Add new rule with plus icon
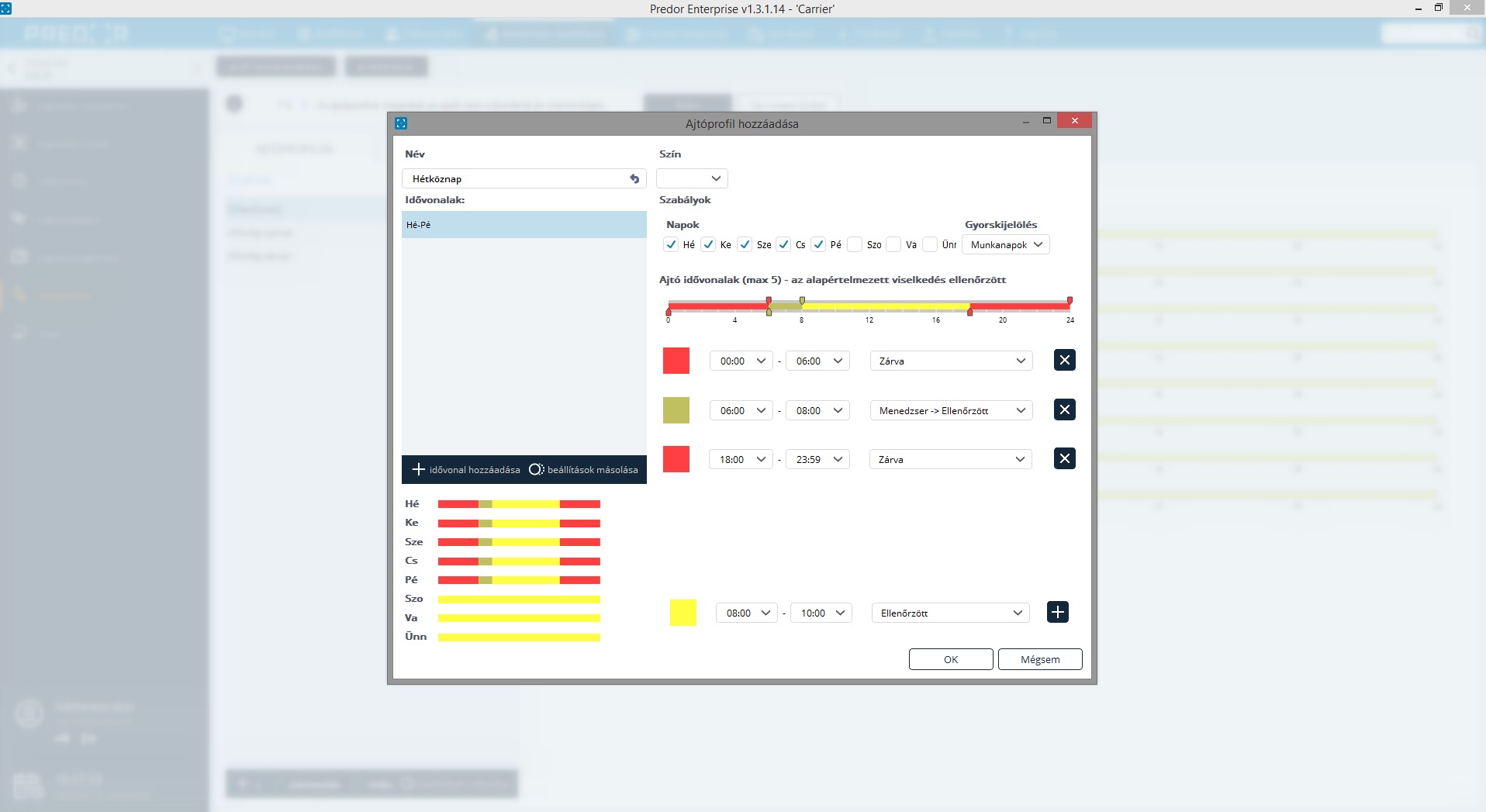 point(1057,612)
